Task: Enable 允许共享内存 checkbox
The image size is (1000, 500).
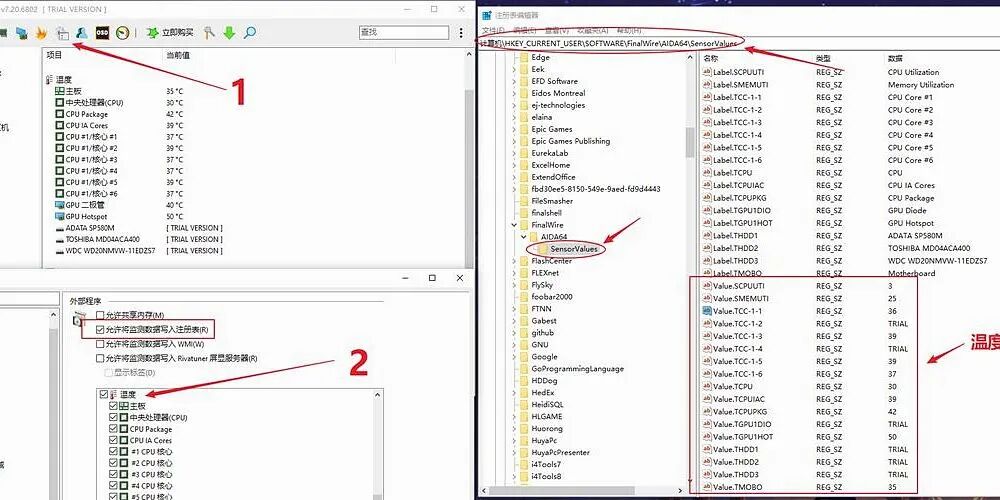Action: [99, 316]
